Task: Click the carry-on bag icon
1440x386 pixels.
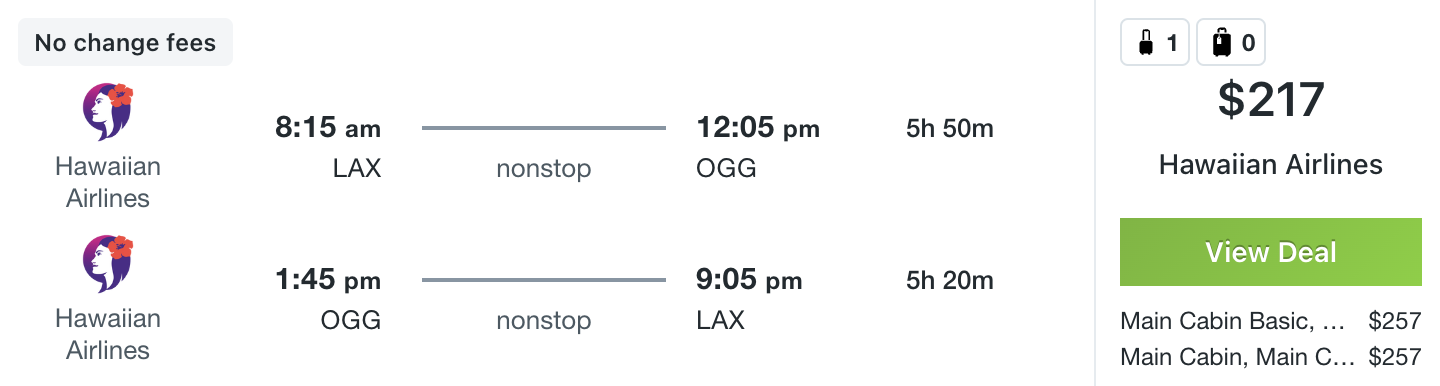Action: [1146, 43]
